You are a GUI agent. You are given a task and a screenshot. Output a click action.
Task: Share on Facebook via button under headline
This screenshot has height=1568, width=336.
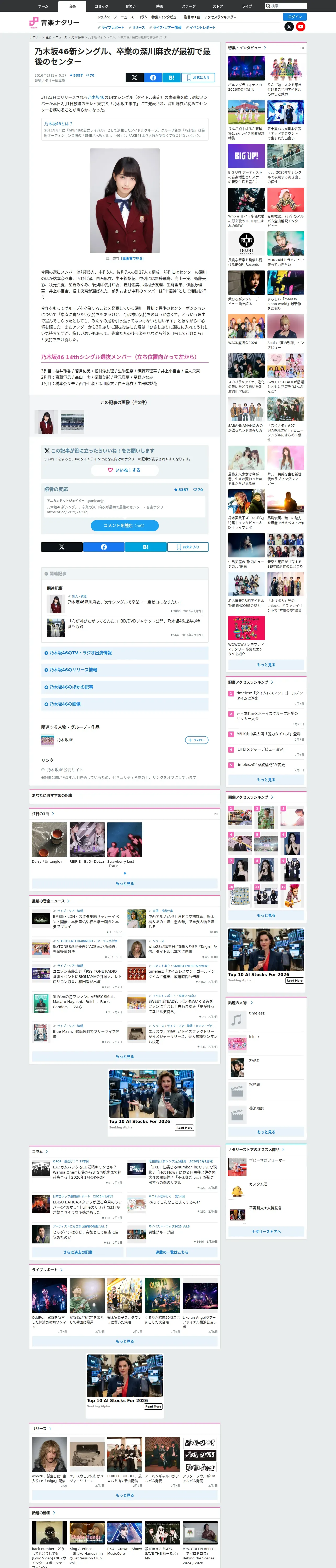tap(153, 77)
